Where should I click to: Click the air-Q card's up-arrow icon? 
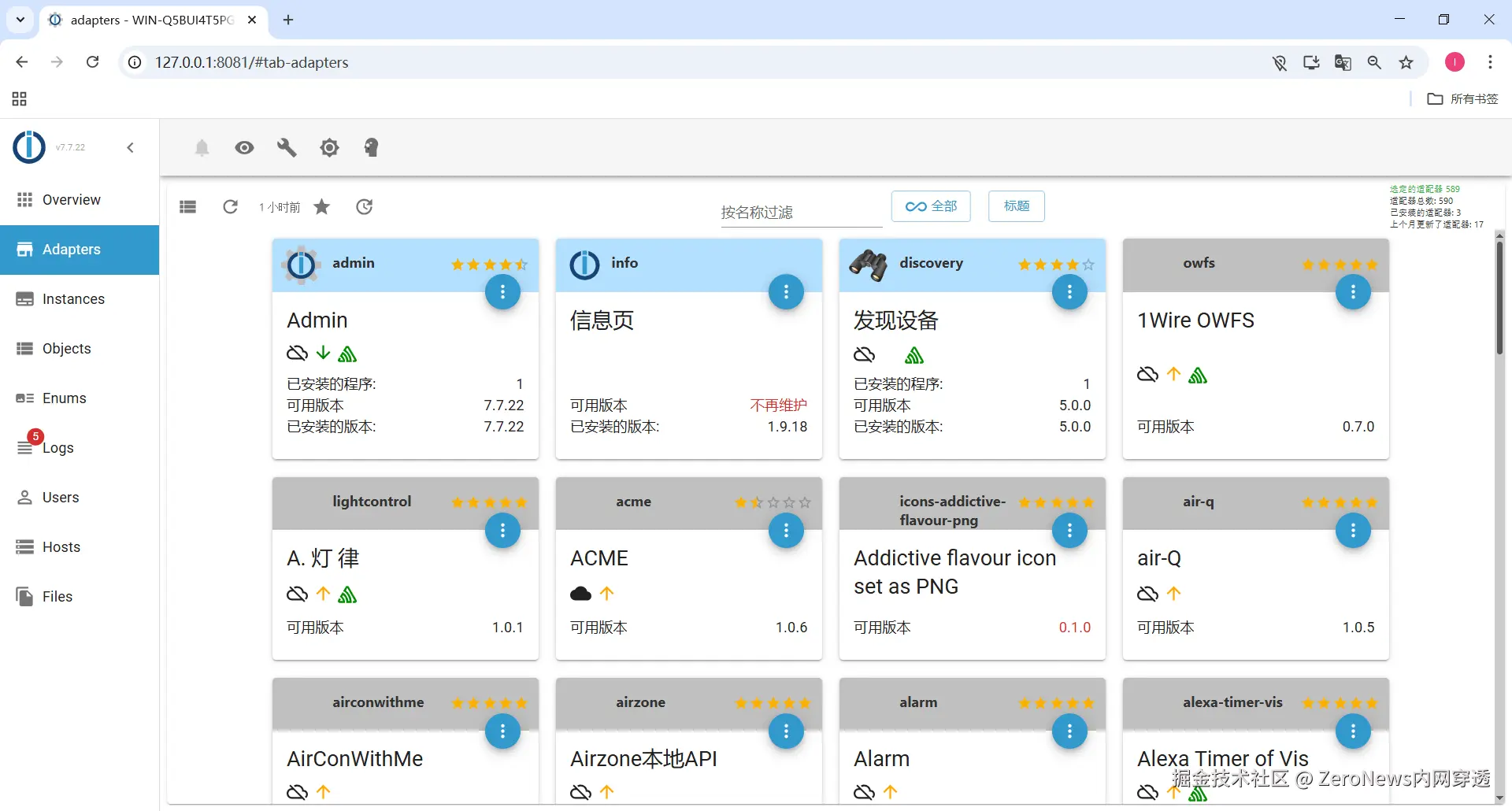point(1173,594)
